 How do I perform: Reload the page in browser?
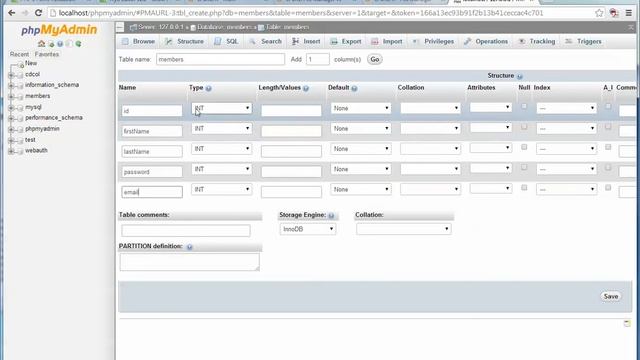point(38,13)
